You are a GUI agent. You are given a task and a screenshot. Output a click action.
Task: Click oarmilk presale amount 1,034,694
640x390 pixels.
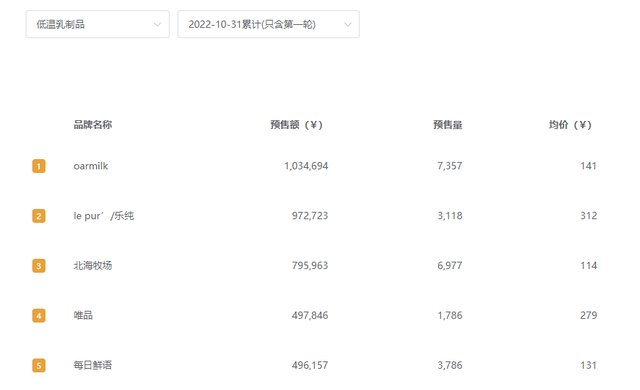coord(306,166)
